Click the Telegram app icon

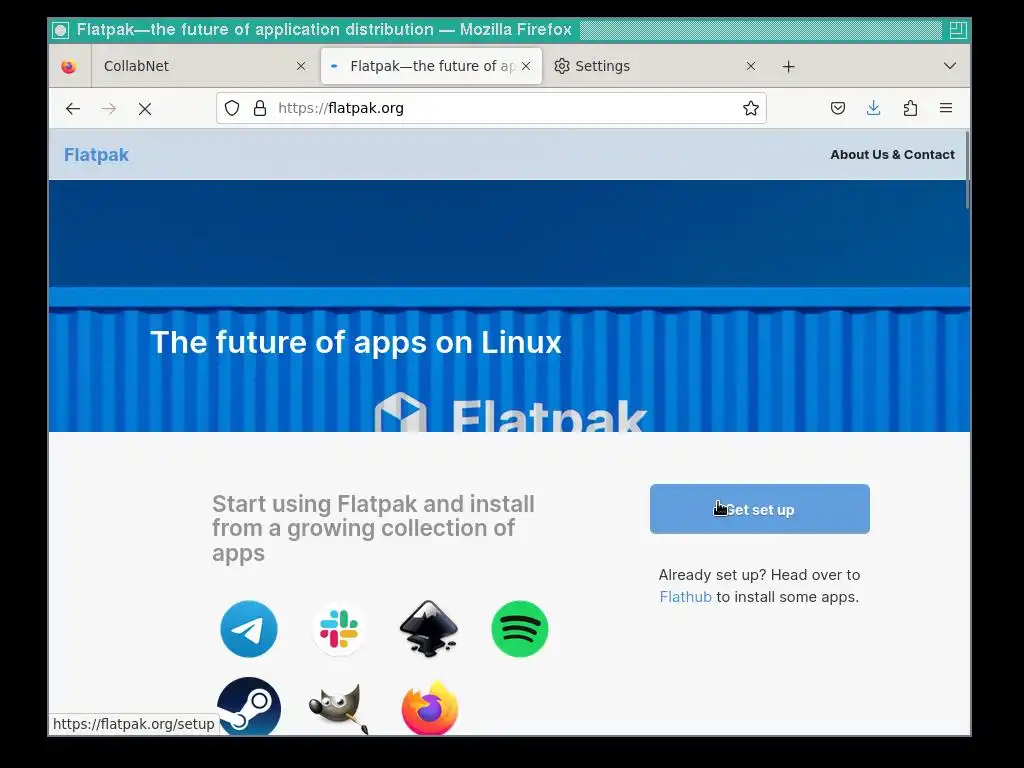pyautogui.click(x=249, y=629)
